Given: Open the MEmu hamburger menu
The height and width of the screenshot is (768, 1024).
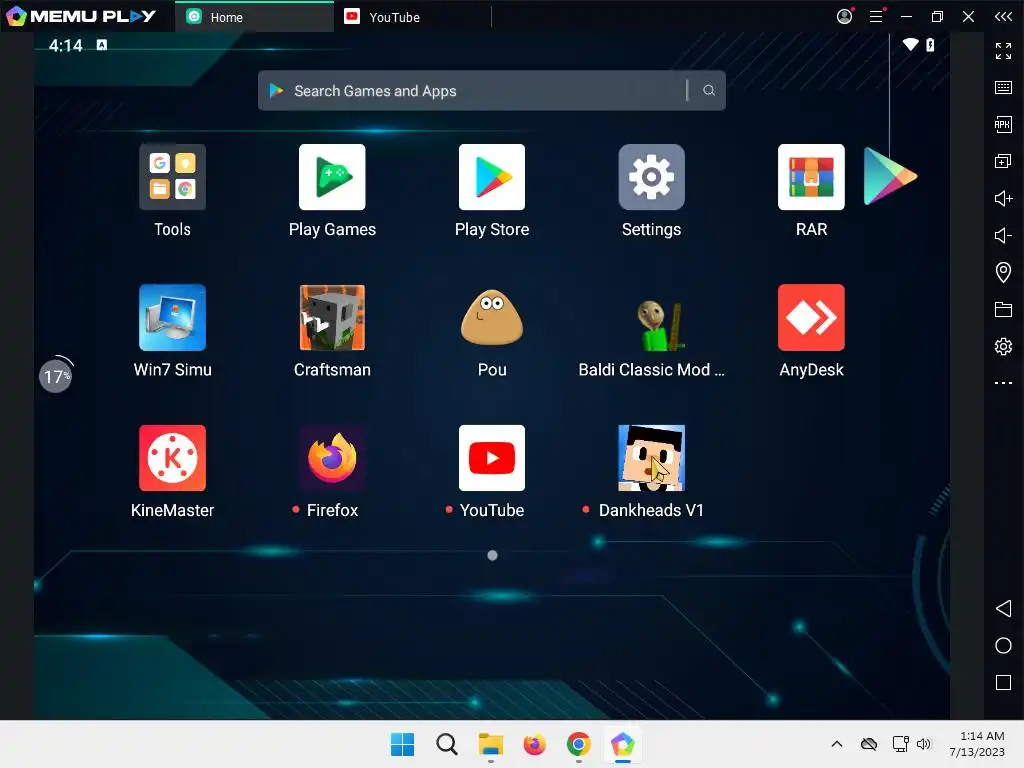Looking at the screenshot, I should point(876,16).
